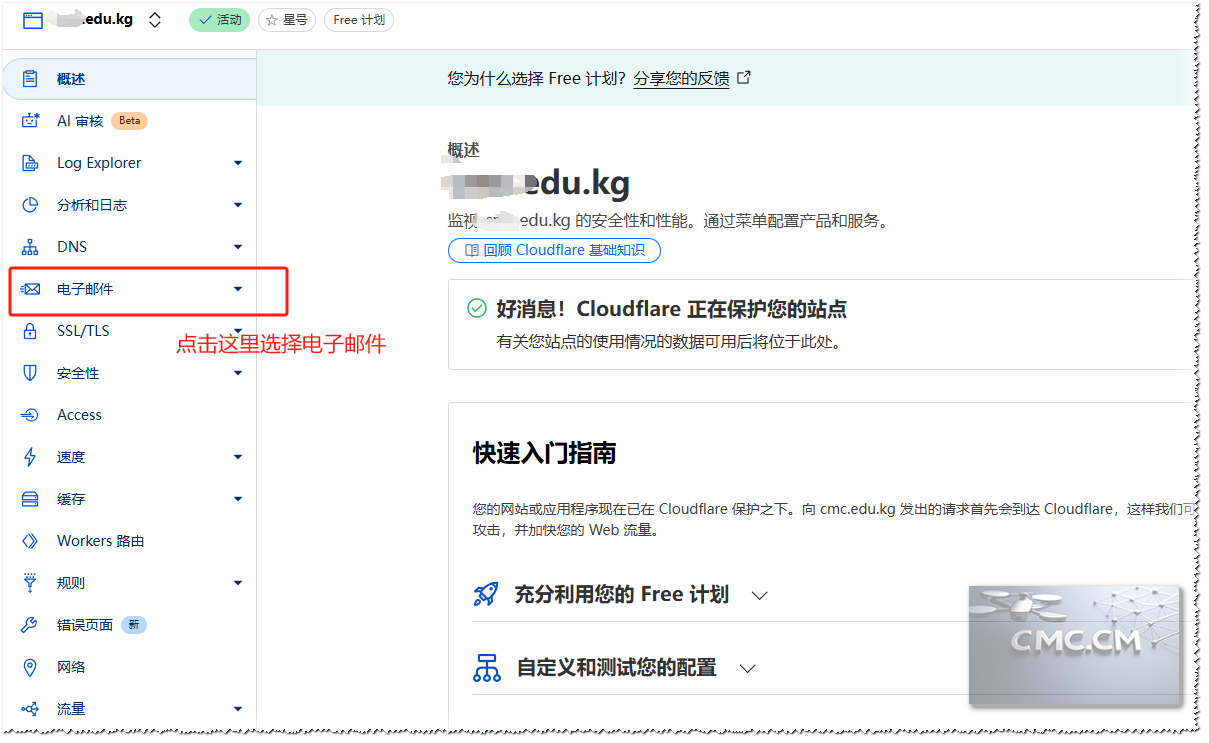Click the star icon in 星号 button
Image resolution: width=1209 pixels, height=743 pixels.
pyautogui.click(x=272, y=20)
